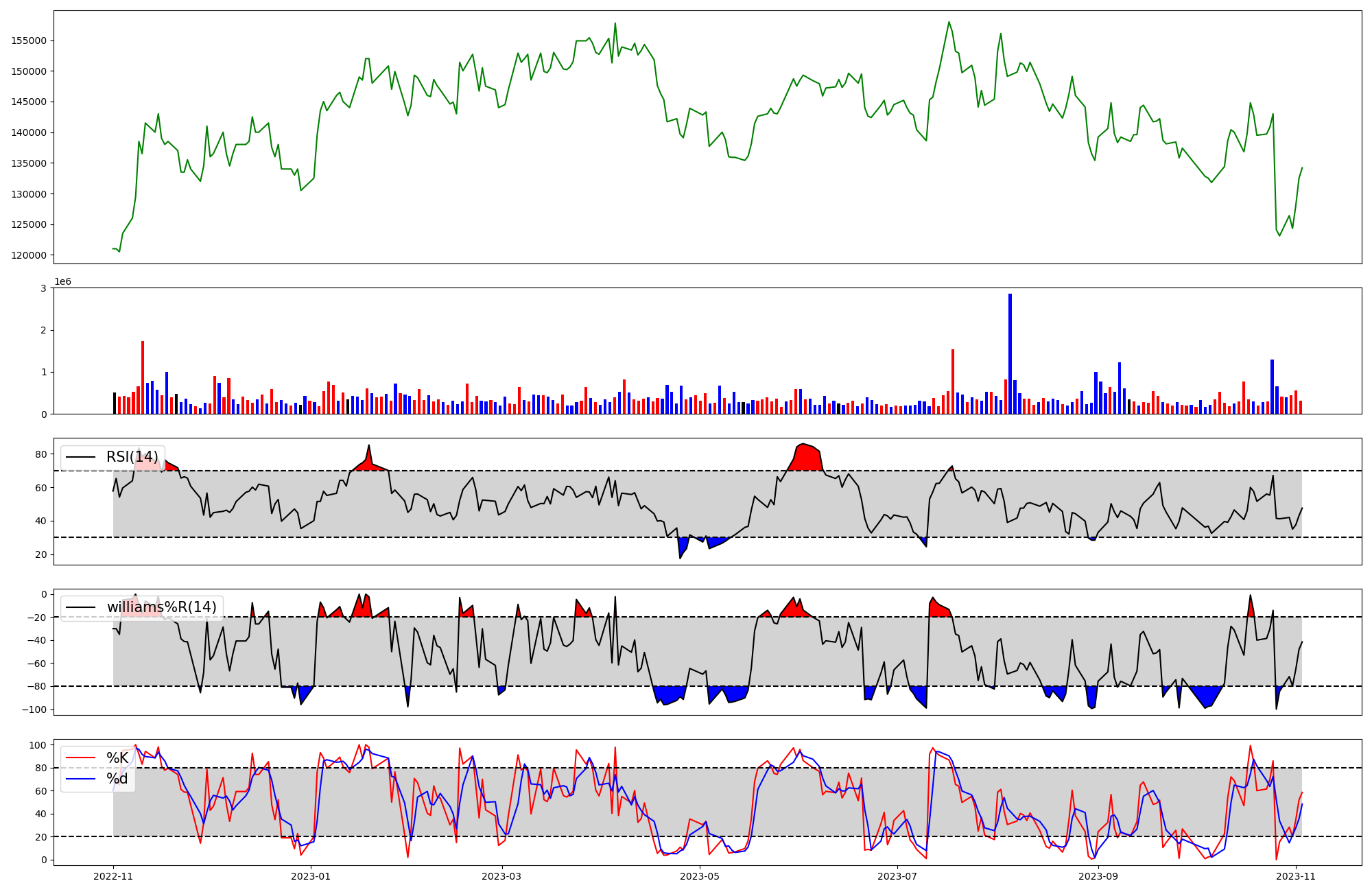Click the -100 Williams %R axis tick

click(x=34, y=709)
